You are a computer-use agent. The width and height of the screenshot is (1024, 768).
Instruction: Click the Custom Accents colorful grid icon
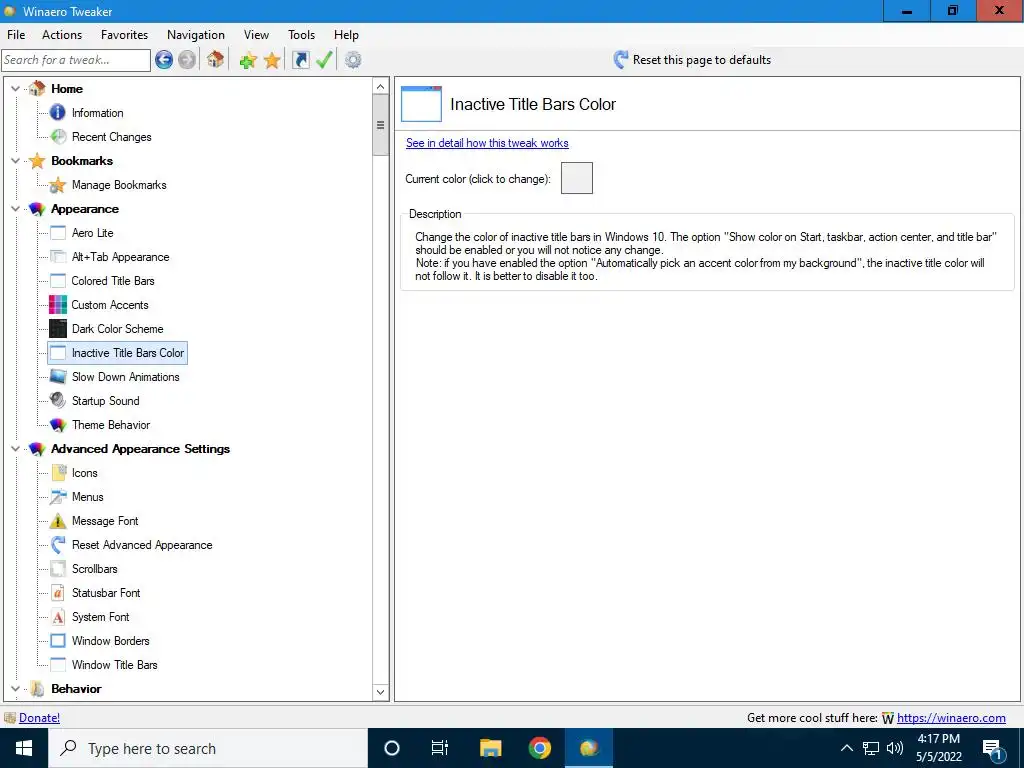[57, 304]
